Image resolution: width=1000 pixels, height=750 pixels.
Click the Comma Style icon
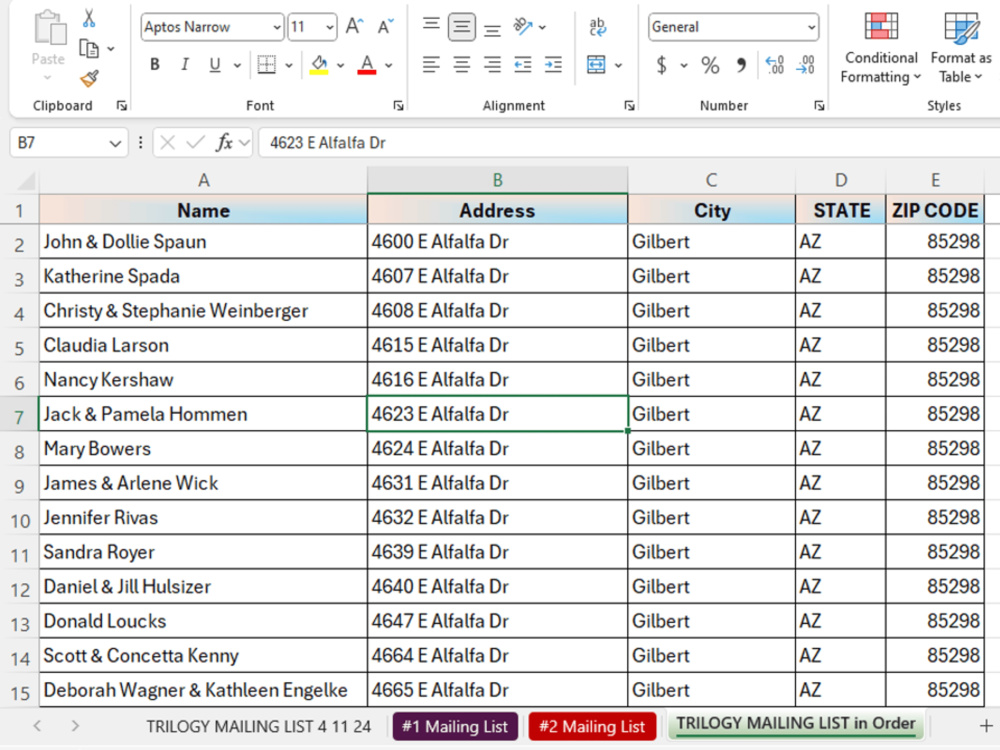(x=741, y=67)
